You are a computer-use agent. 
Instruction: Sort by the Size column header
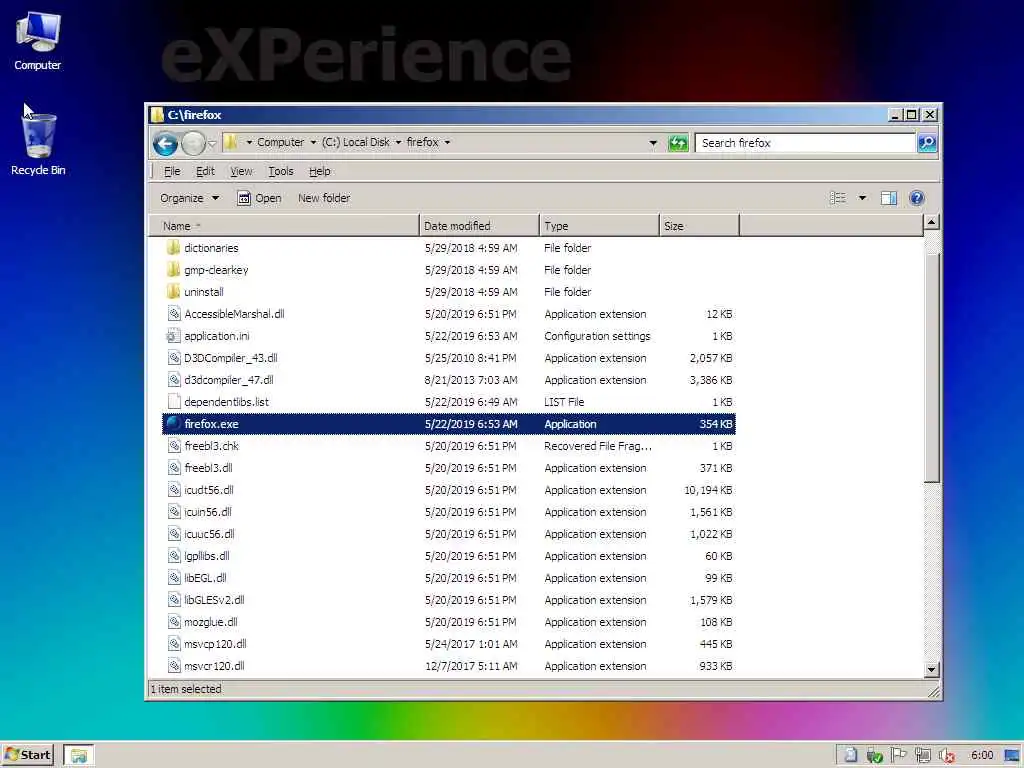tap(699, 225)
